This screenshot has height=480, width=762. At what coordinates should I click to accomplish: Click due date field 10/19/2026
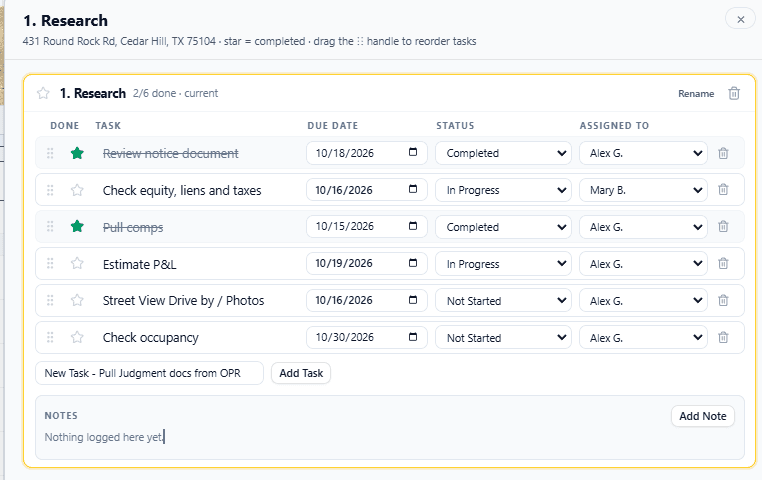(366, 264)
